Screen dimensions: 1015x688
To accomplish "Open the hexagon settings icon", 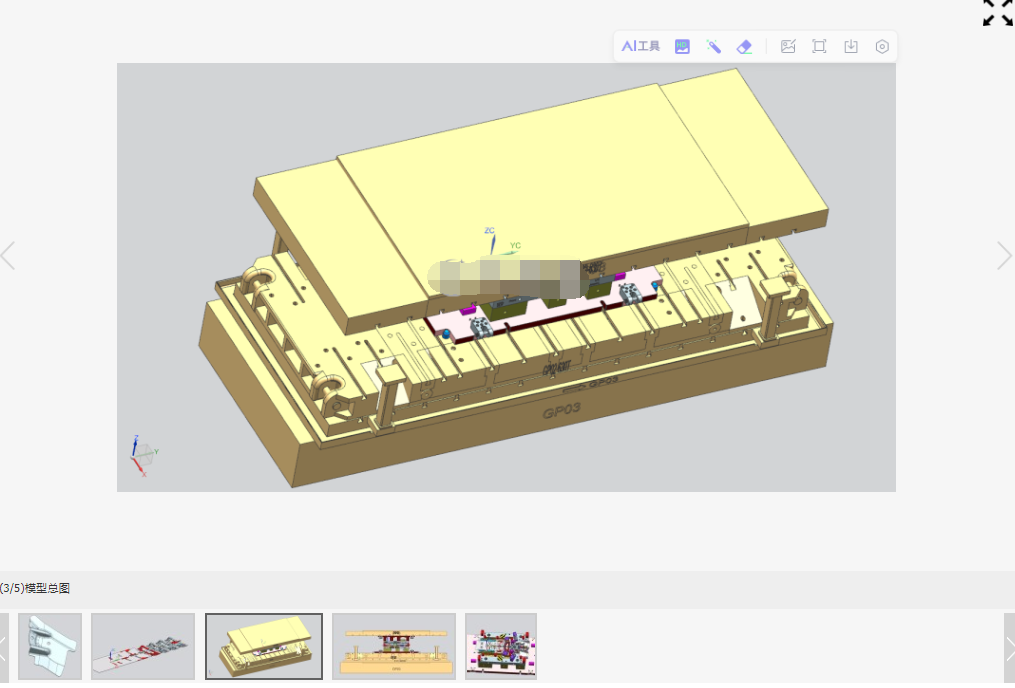I will [882, 47].
